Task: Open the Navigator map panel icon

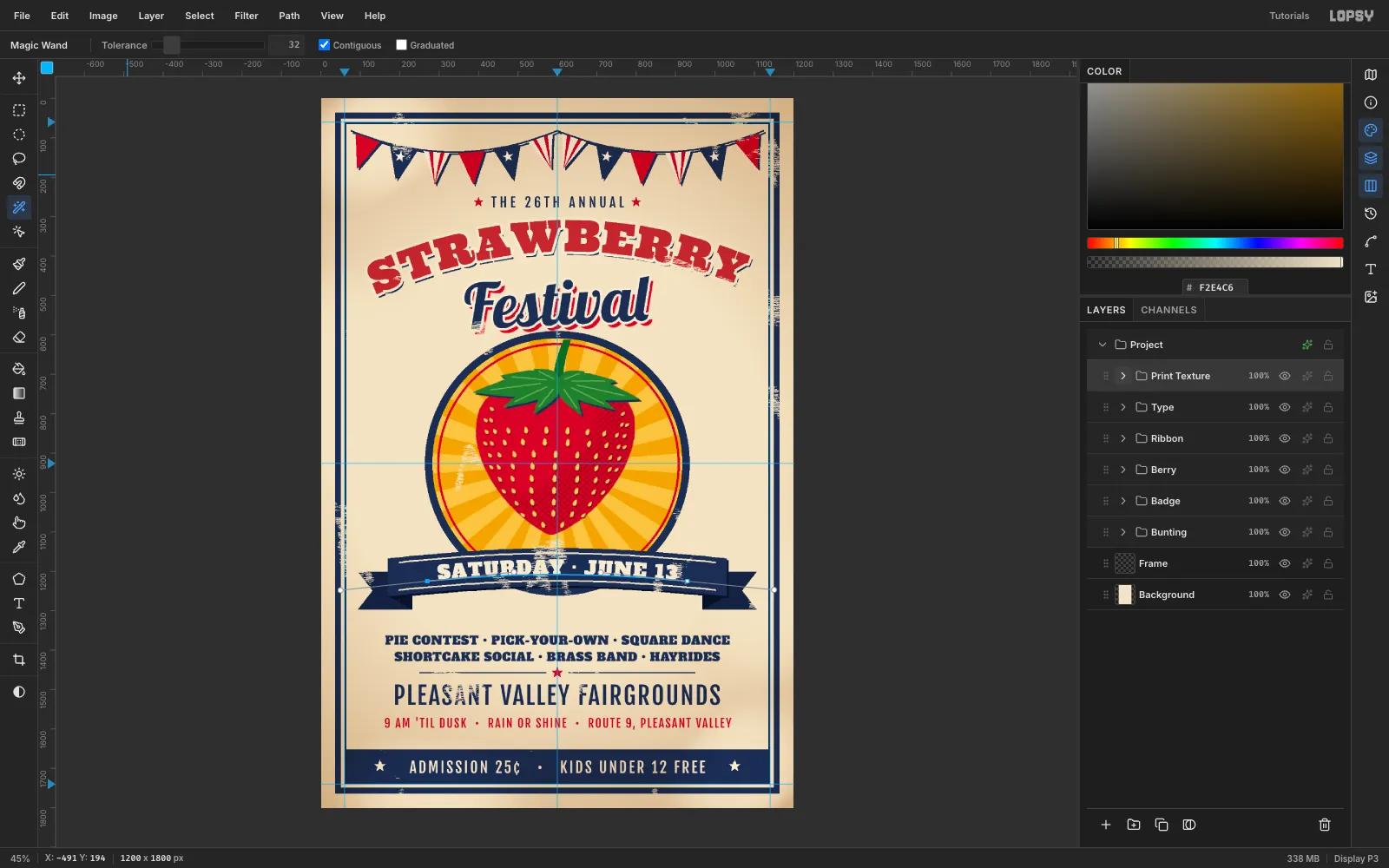Action: coord(1371,75)
